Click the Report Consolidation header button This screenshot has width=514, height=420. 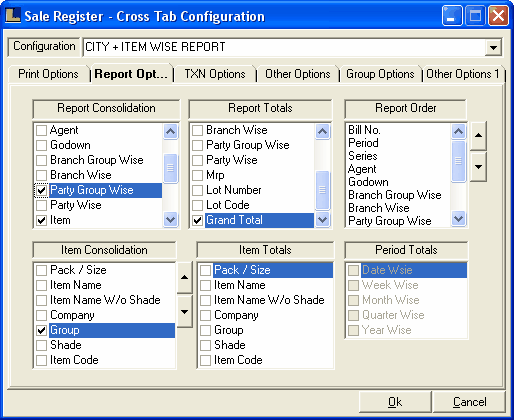[x=106, y=108]
